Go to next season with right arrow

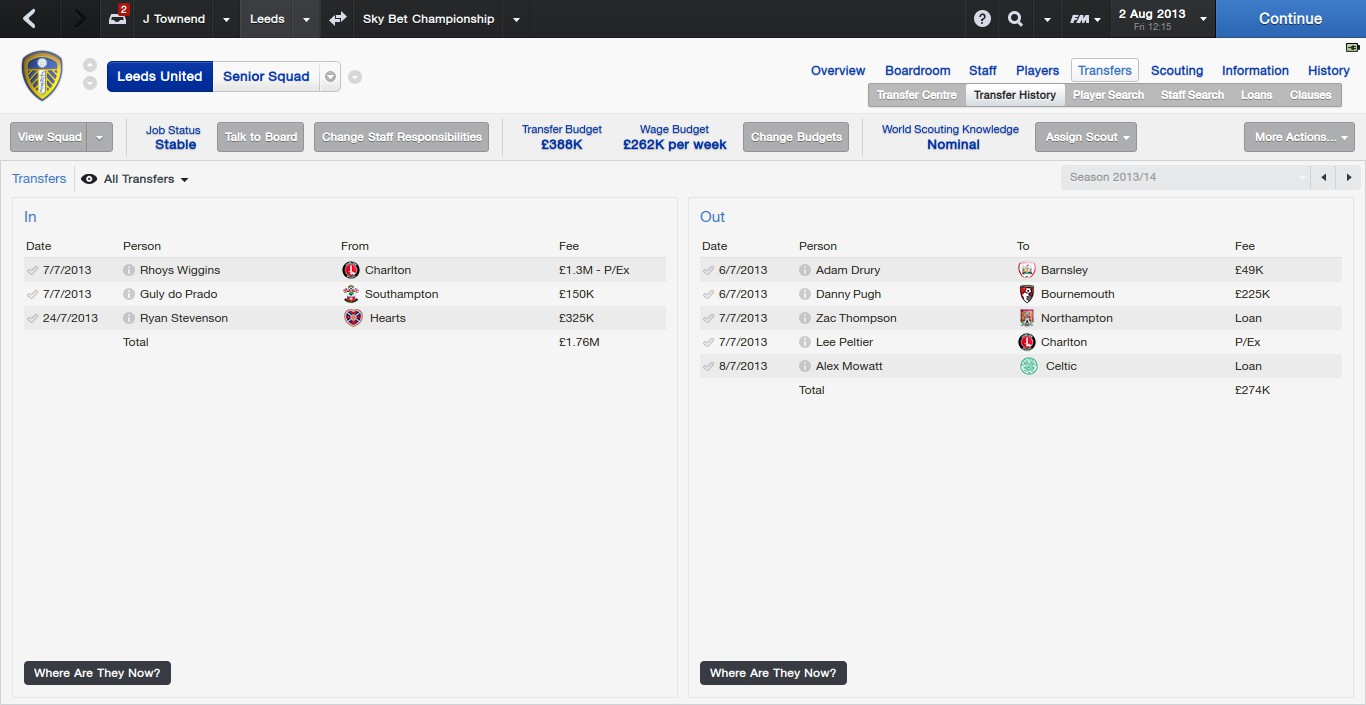tap(1349, 177)
